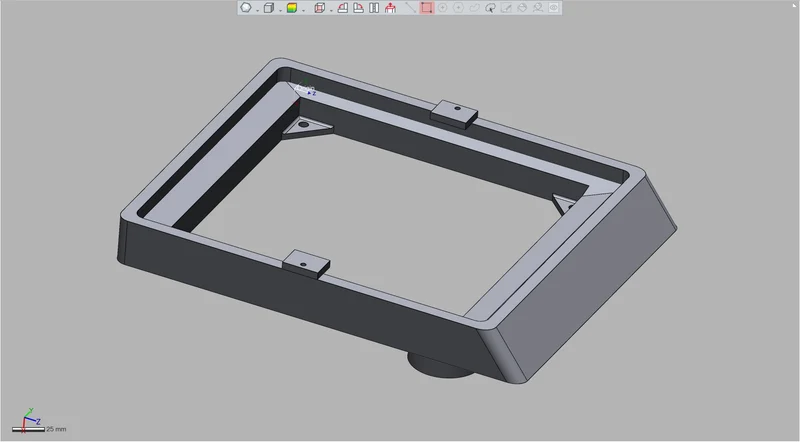The height and width of the screenshot is (442, 800).
Task: Select the split section view icon
Action: click(374, 8)
